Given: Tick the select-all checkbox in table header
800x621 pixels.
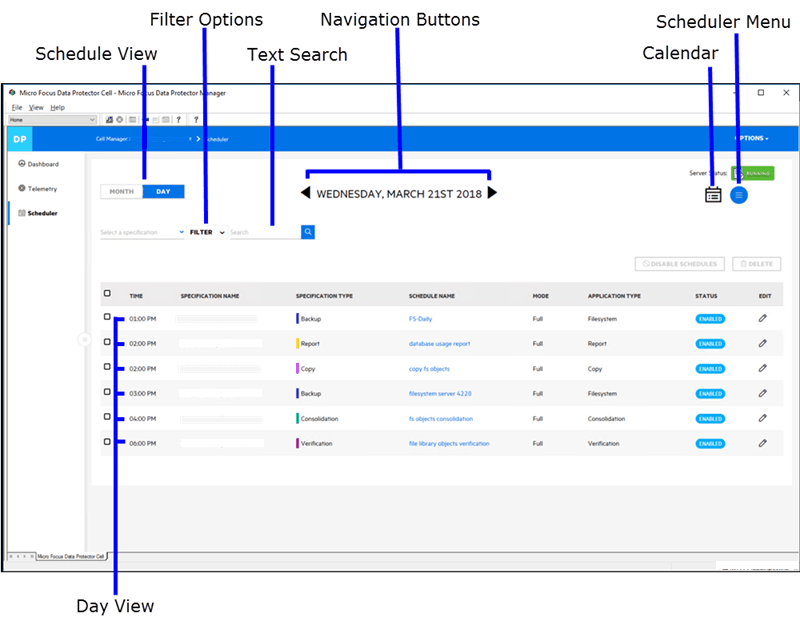Looking at the screenshot, I should [107, 293].
